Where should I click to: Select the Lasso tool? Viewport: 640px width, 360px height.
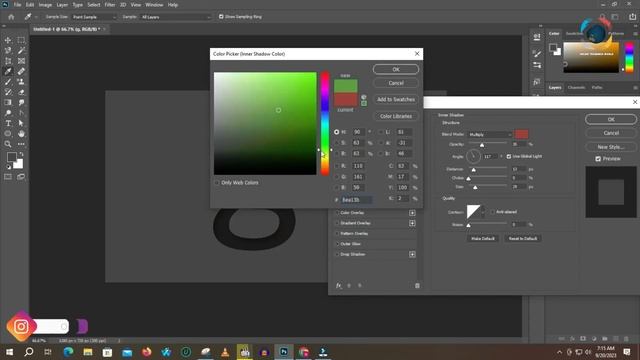point(8,50)
